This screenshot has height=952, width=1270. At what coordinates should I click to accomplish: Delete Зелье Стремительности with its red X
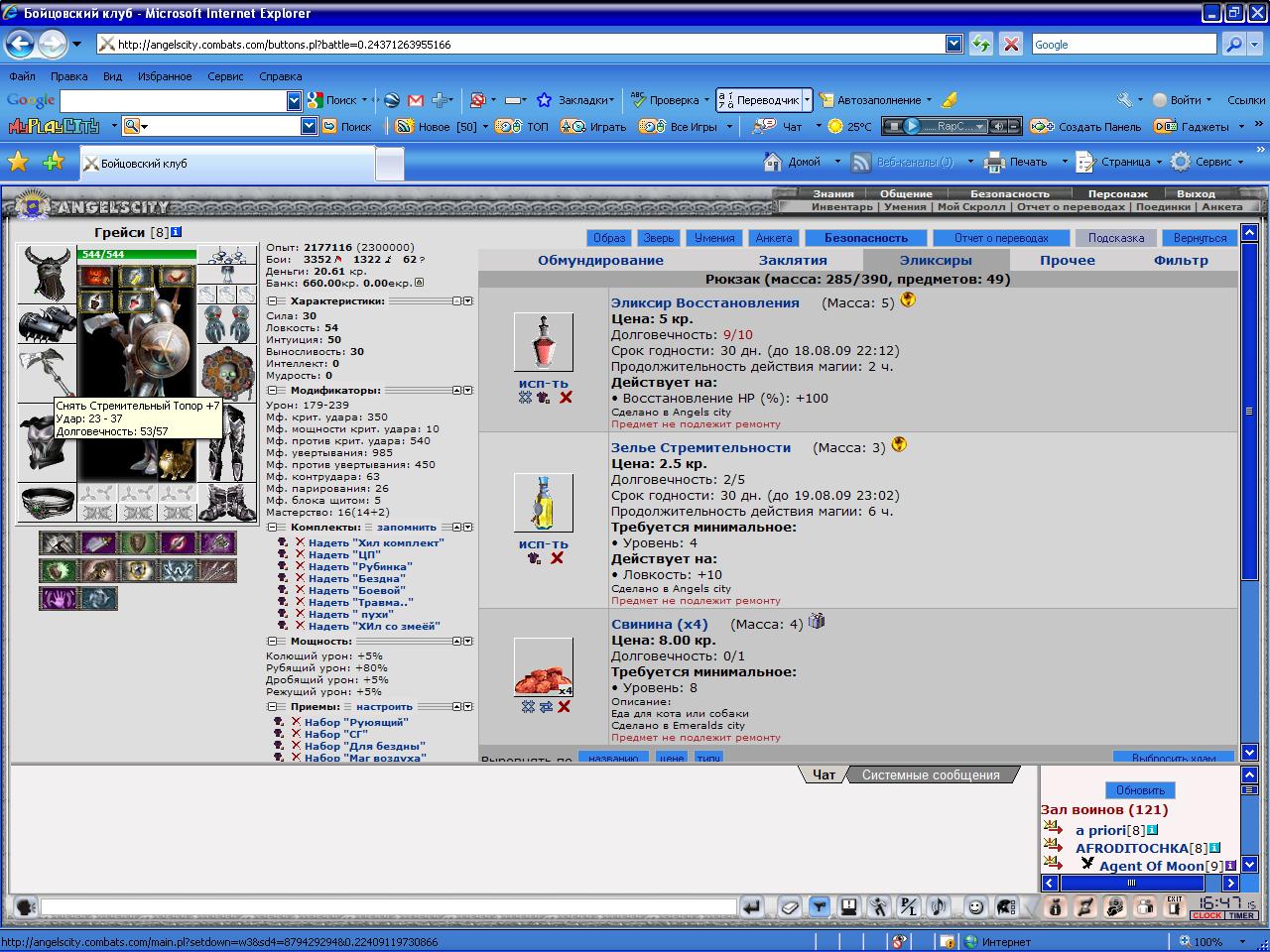[558, 558]
